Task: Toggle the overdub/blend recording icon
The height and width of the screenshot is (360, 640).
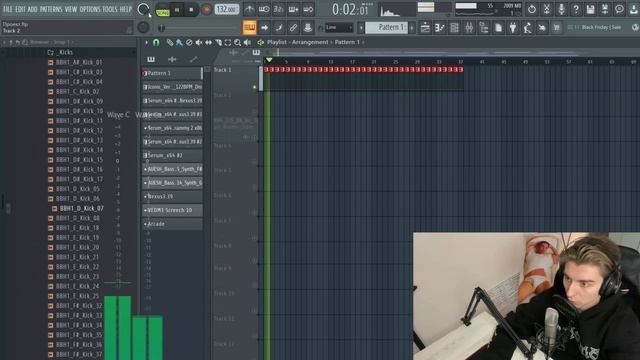Action: click(293, 9)
